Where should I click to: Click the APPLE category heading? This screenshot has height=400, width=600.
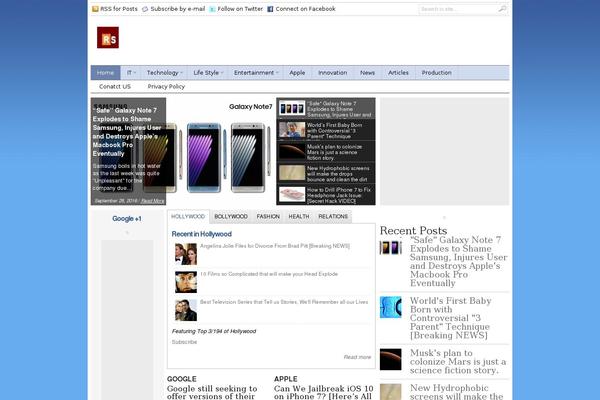tap(286, 379)
